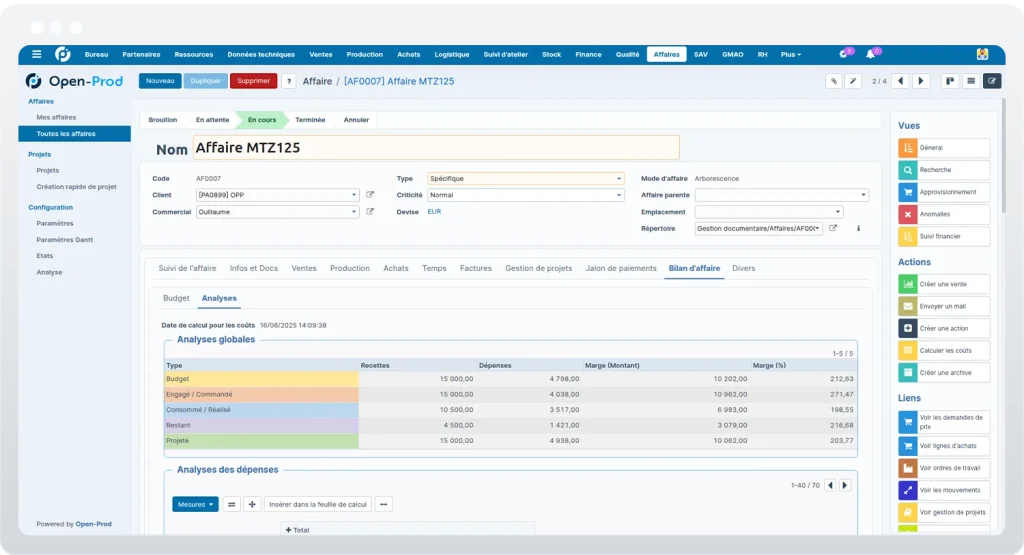1024x555 pixels.
Task: Click the Voir les mouvements icon
Action: click(x=908, y=490)
